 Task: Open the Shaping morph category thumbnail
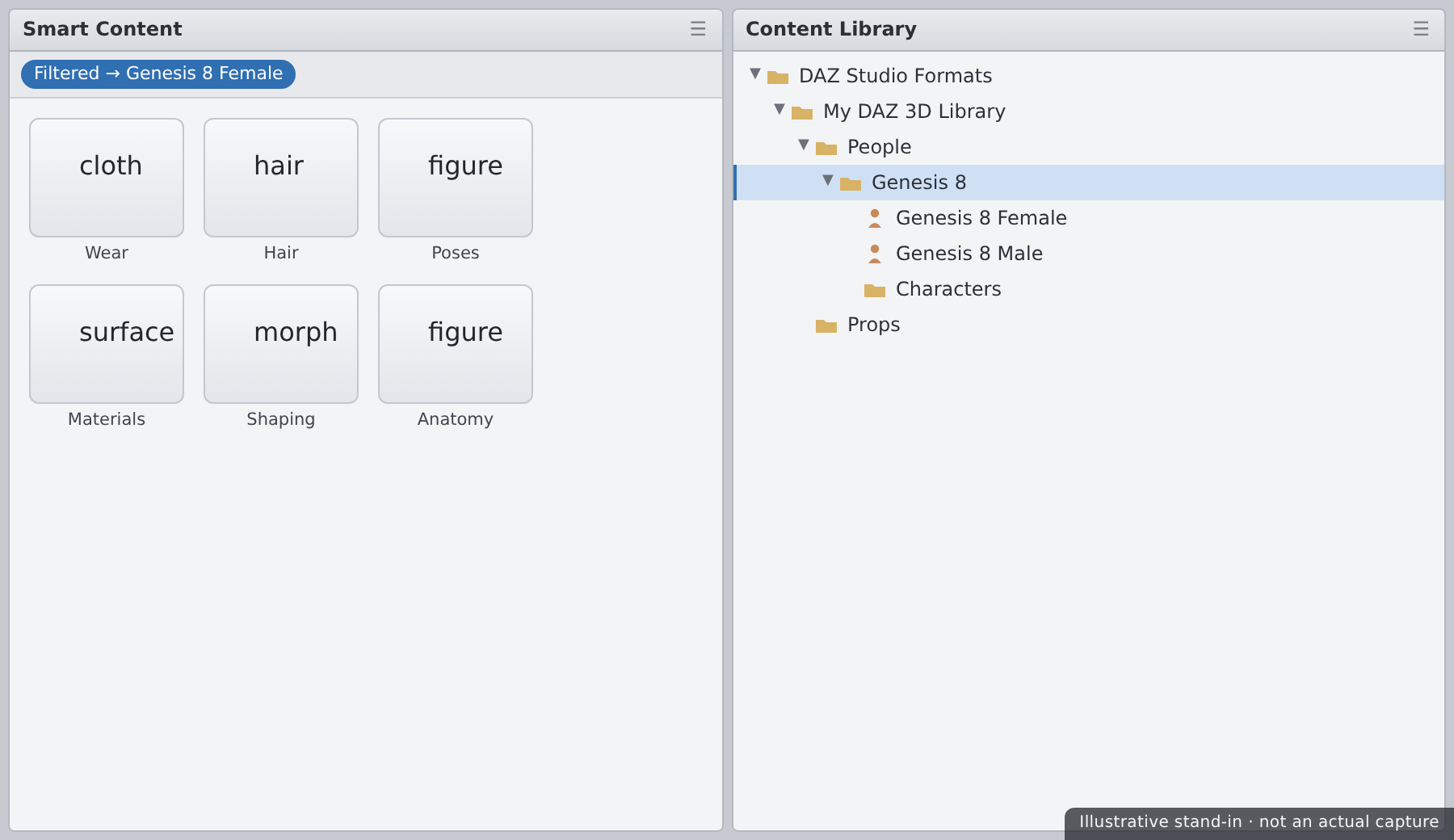coord(281,344)
